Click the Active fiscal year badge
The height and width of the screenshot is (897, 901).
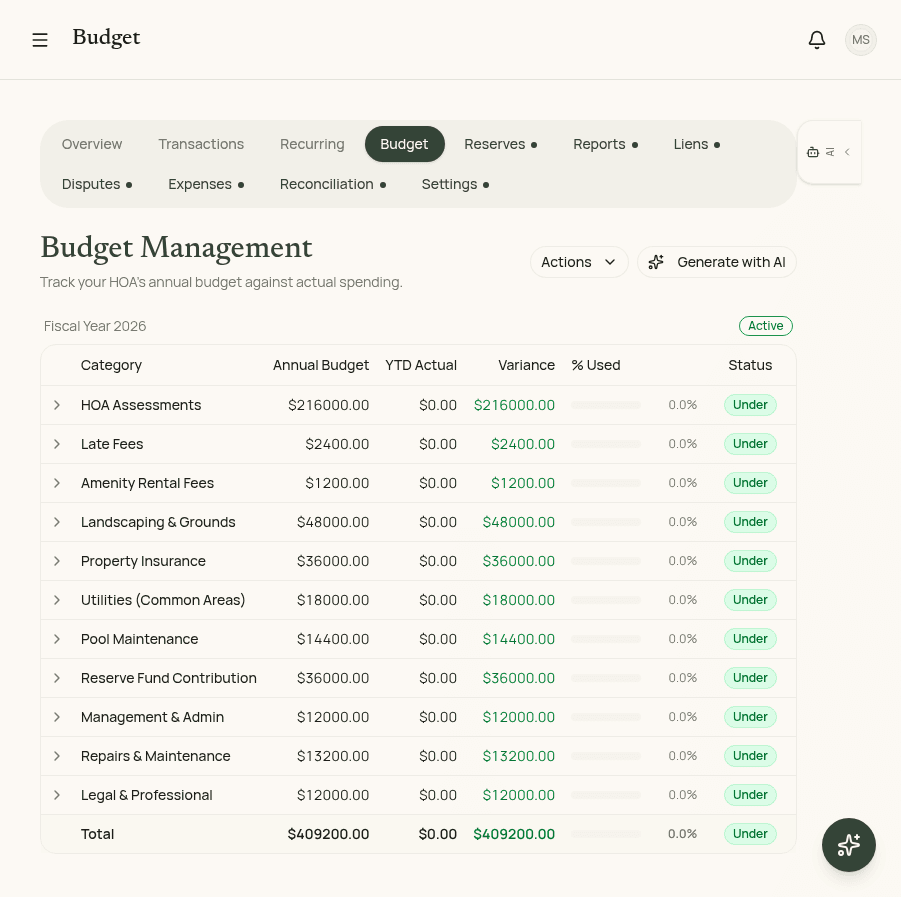pos(765,326)
